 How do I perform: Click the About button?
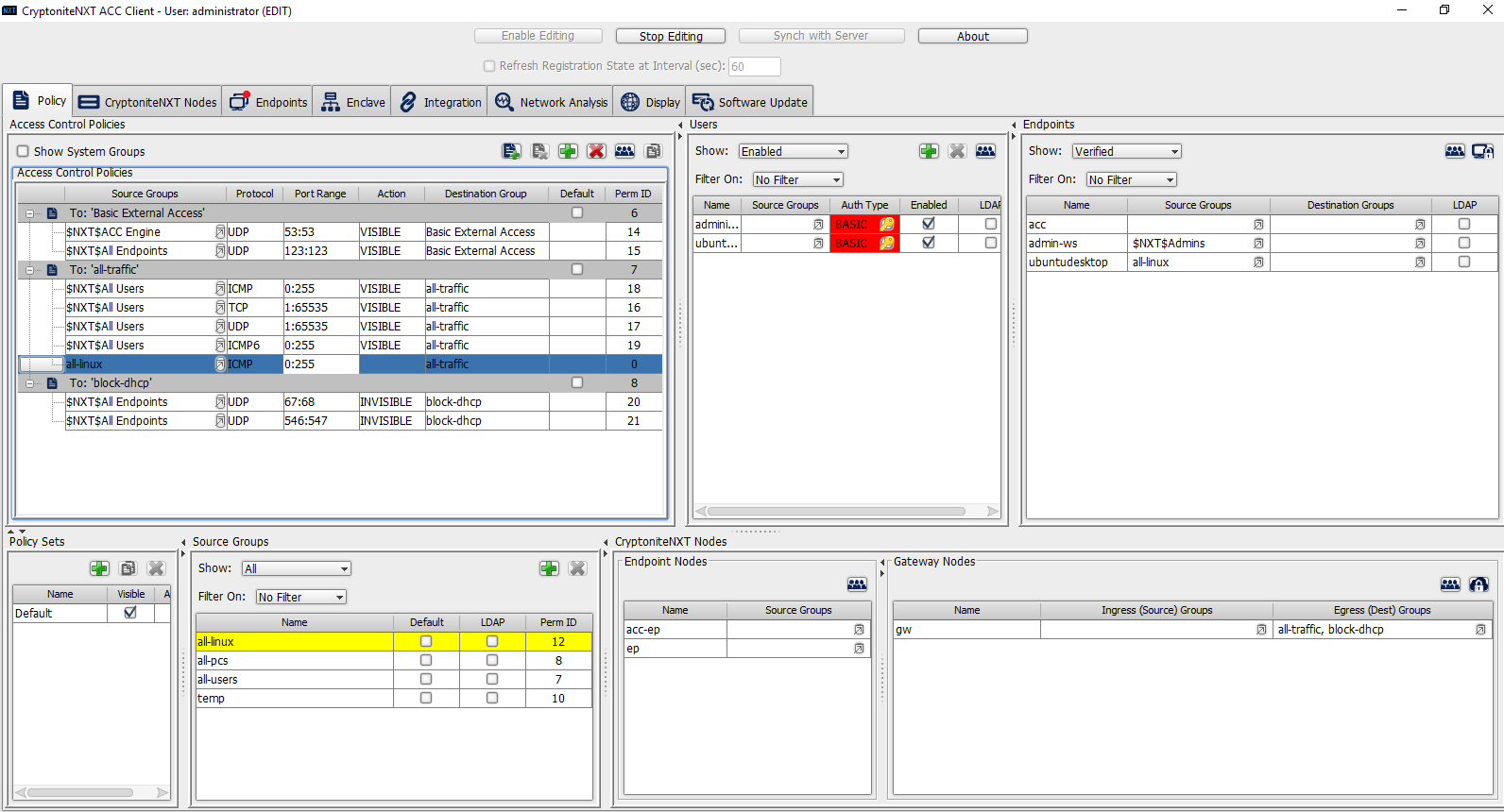pyautogui.click(x=973, y=36)
